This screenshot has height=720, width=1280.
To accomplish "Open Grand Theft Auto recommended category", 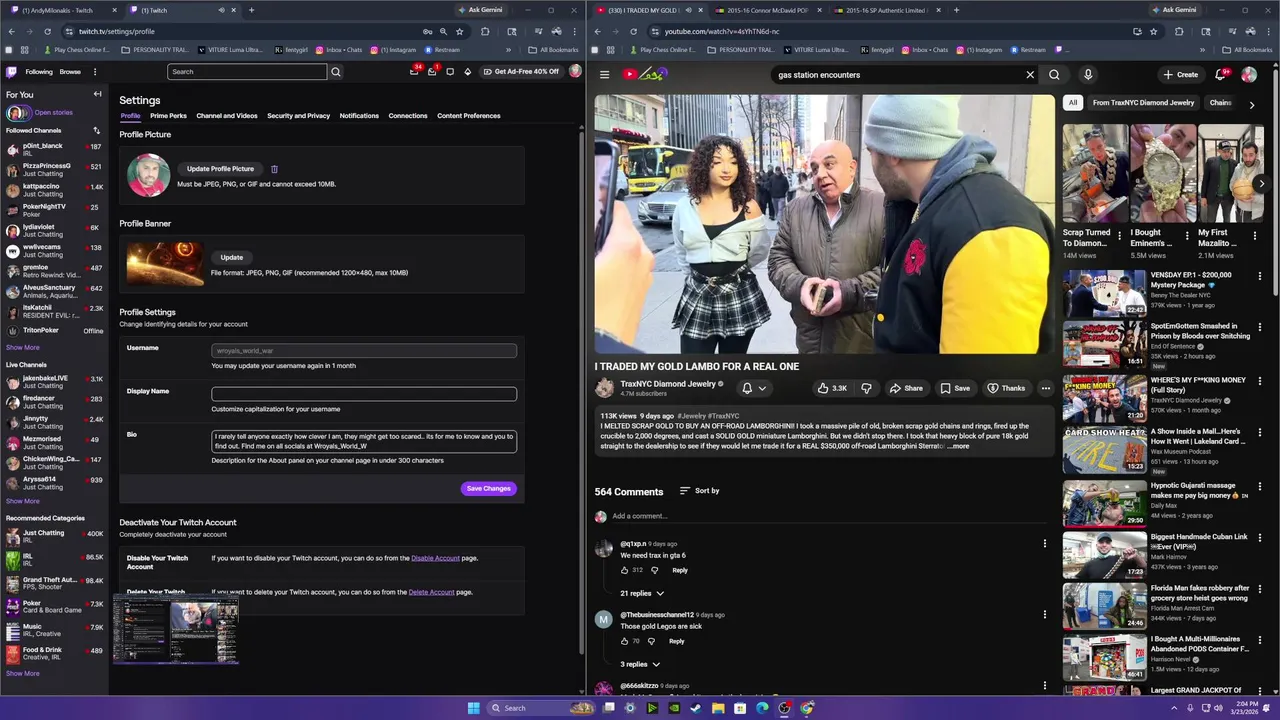I will [53, 583].
